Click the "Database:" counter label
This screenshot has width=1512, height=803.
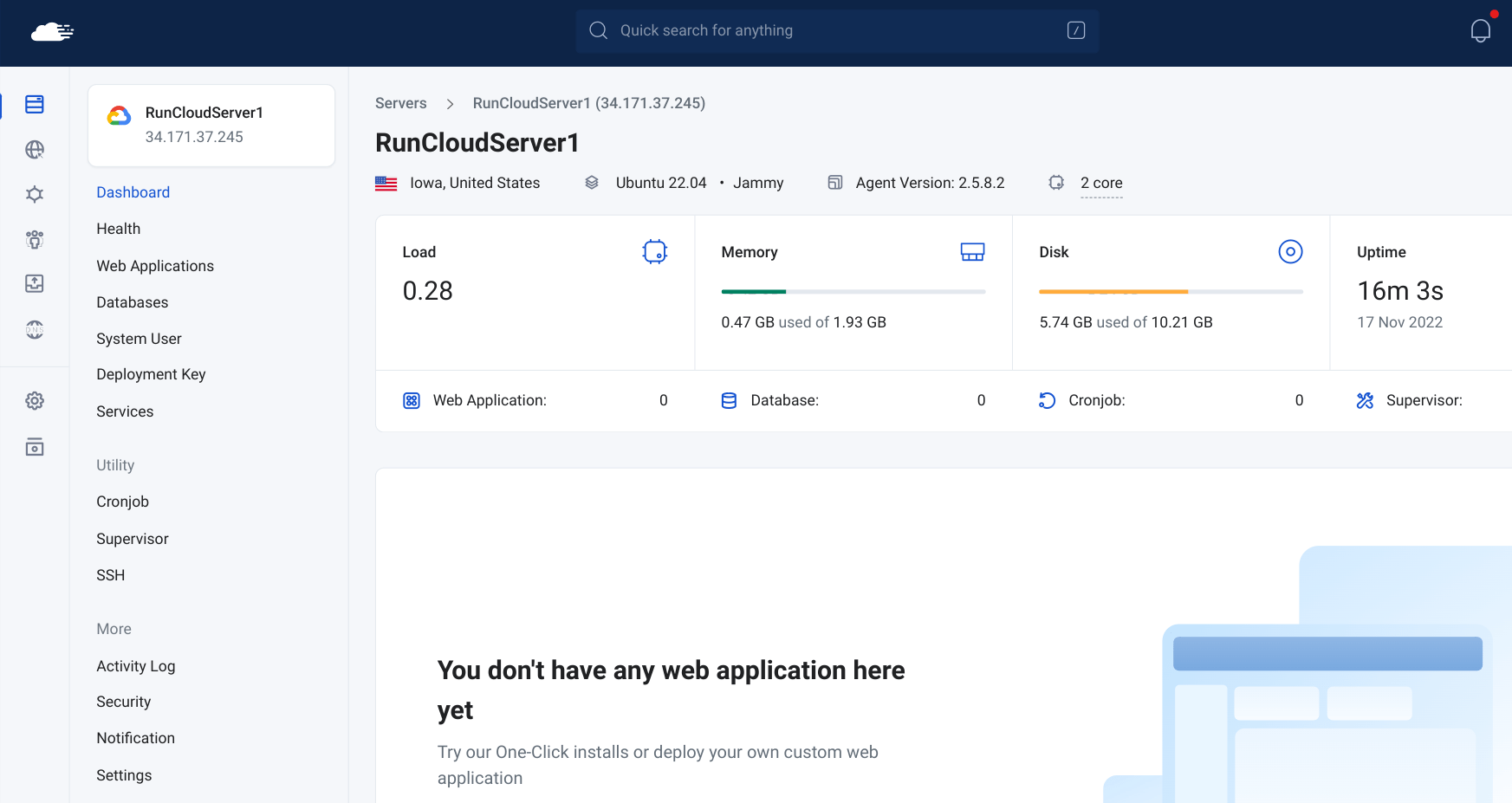785,400
